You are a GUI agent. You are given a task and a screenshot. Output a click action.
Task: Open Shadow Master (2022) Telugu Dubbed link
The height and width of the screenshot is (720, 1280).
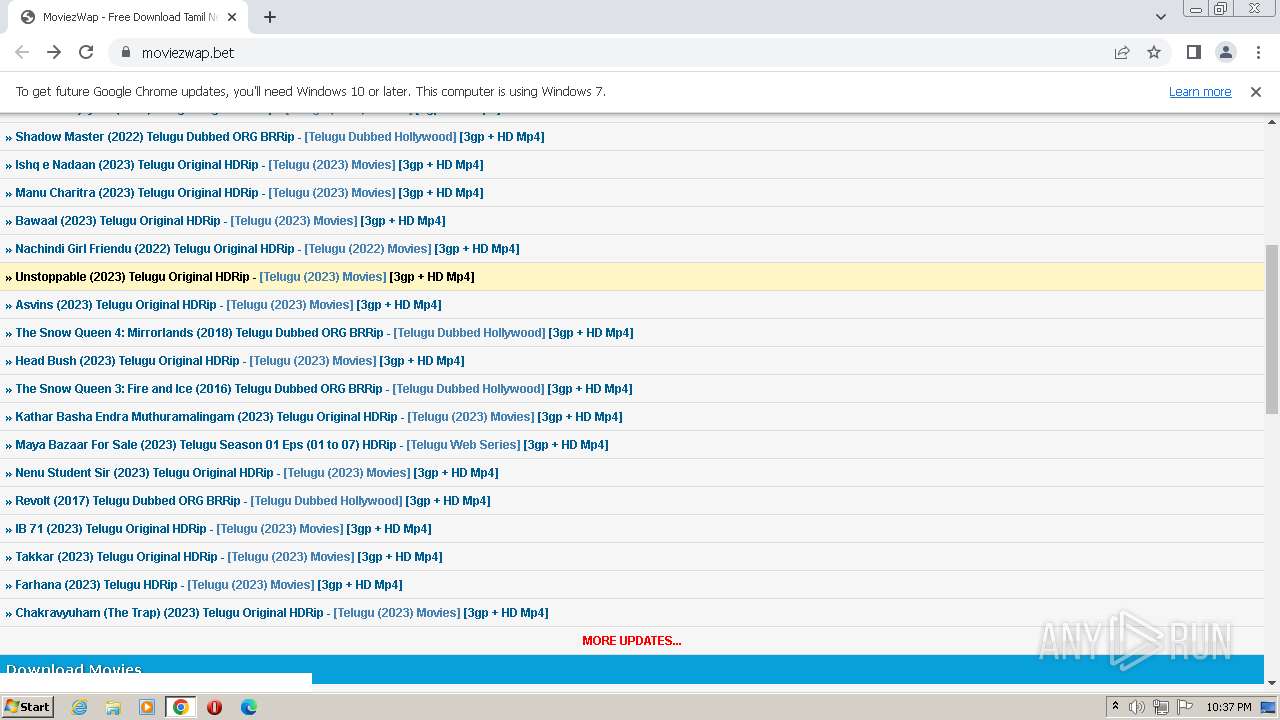[x=154, y=137]
